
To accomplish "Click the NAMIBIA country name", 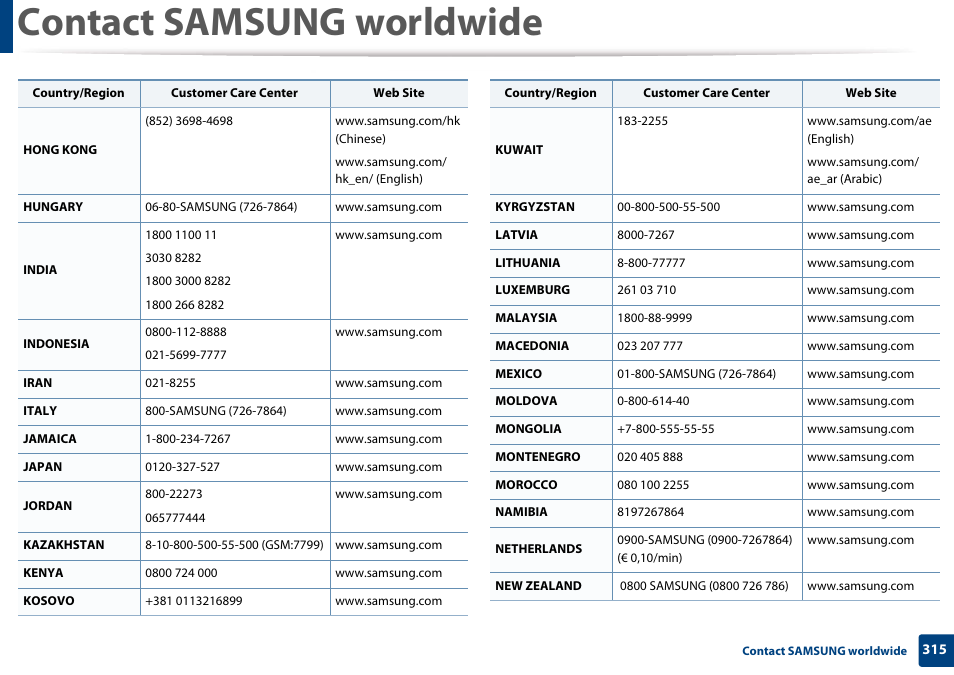I will point(521,512).
